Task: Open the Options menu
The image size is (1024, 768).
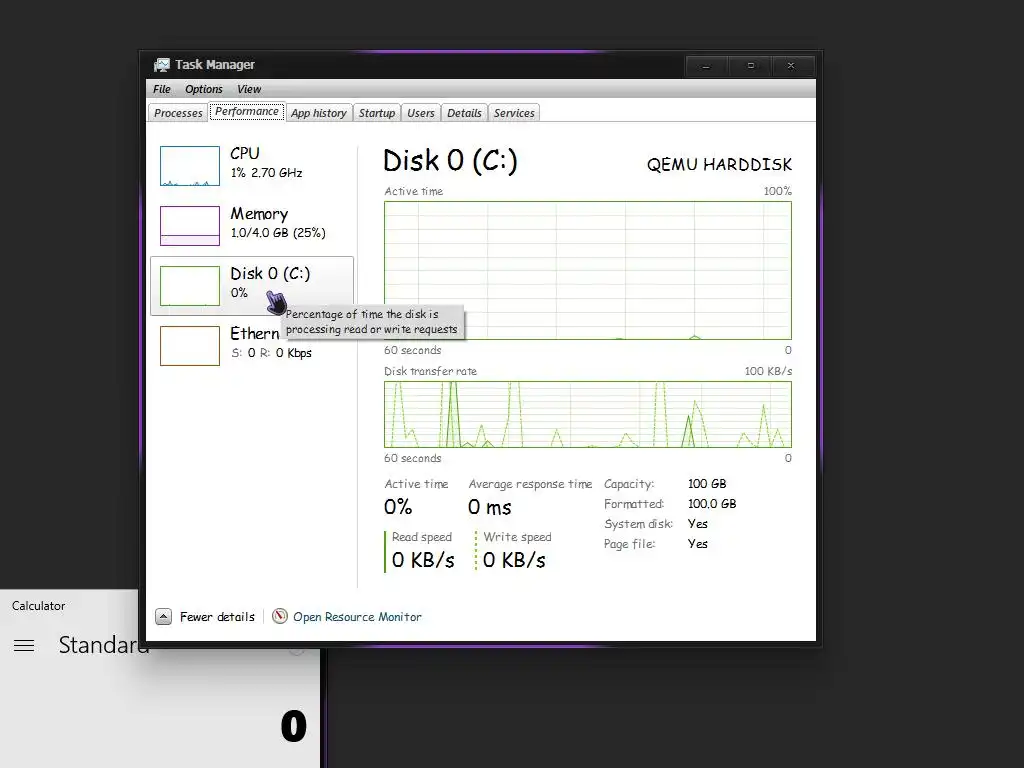Action: 203,89
